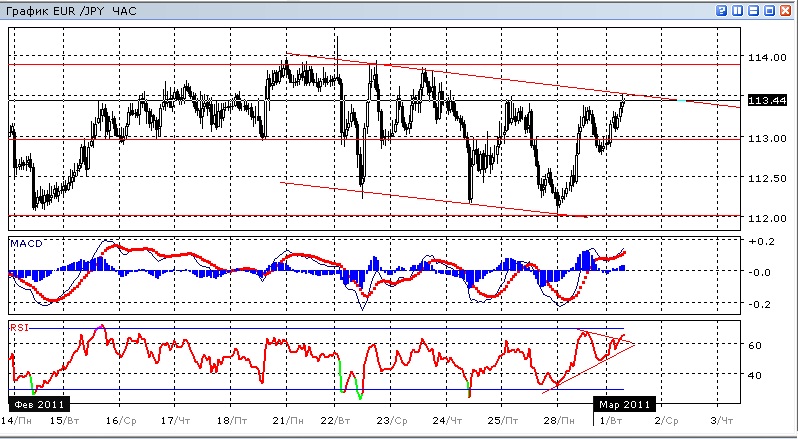
Task: Click the 113.00 price axis label
Action: point(767,138)
